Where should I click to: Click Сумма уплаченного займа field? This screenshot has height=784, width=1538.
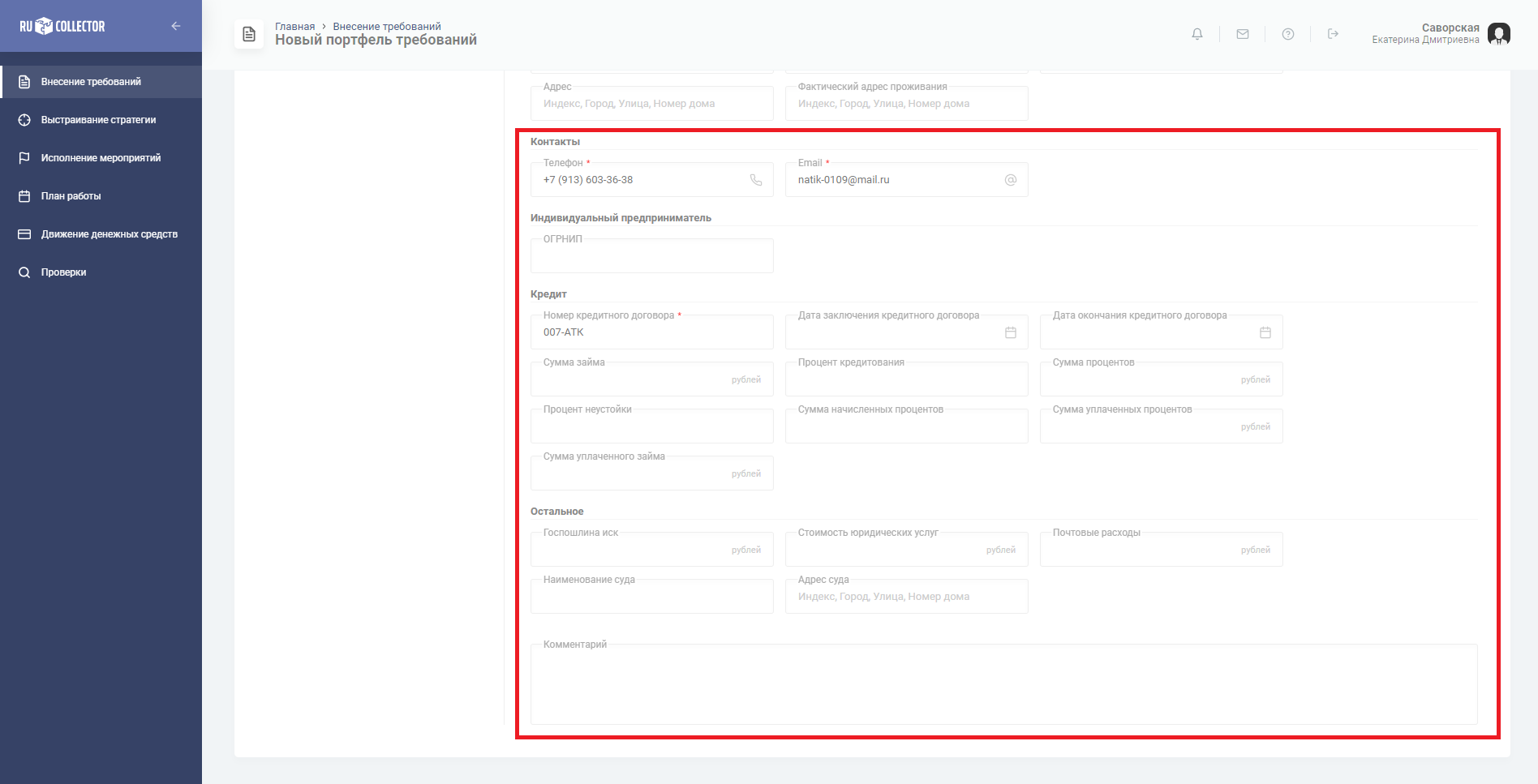tap(652, 473)
